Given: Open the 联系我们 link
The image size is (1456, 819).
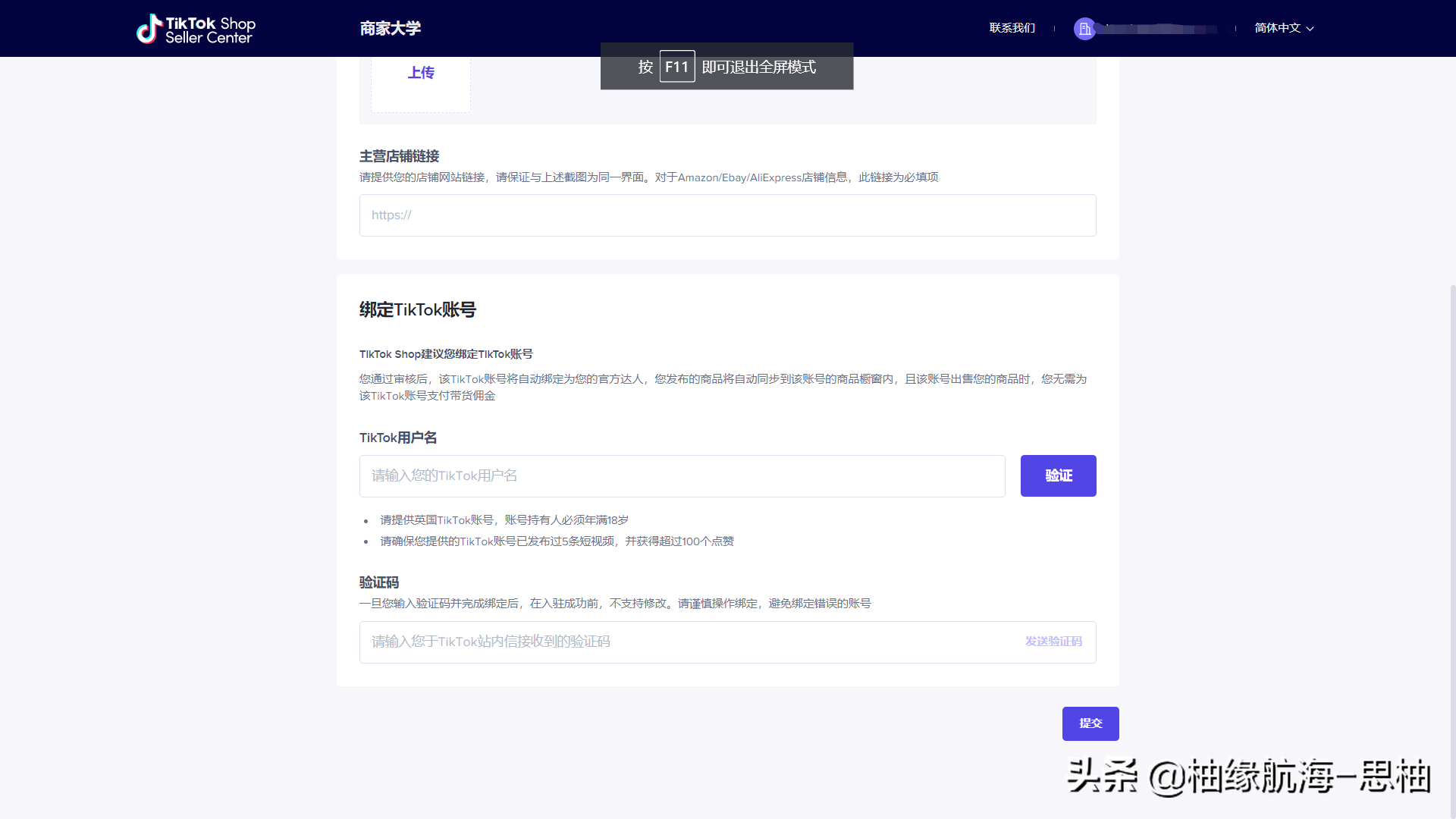Looking at the screenshot, I should 1012,28.
